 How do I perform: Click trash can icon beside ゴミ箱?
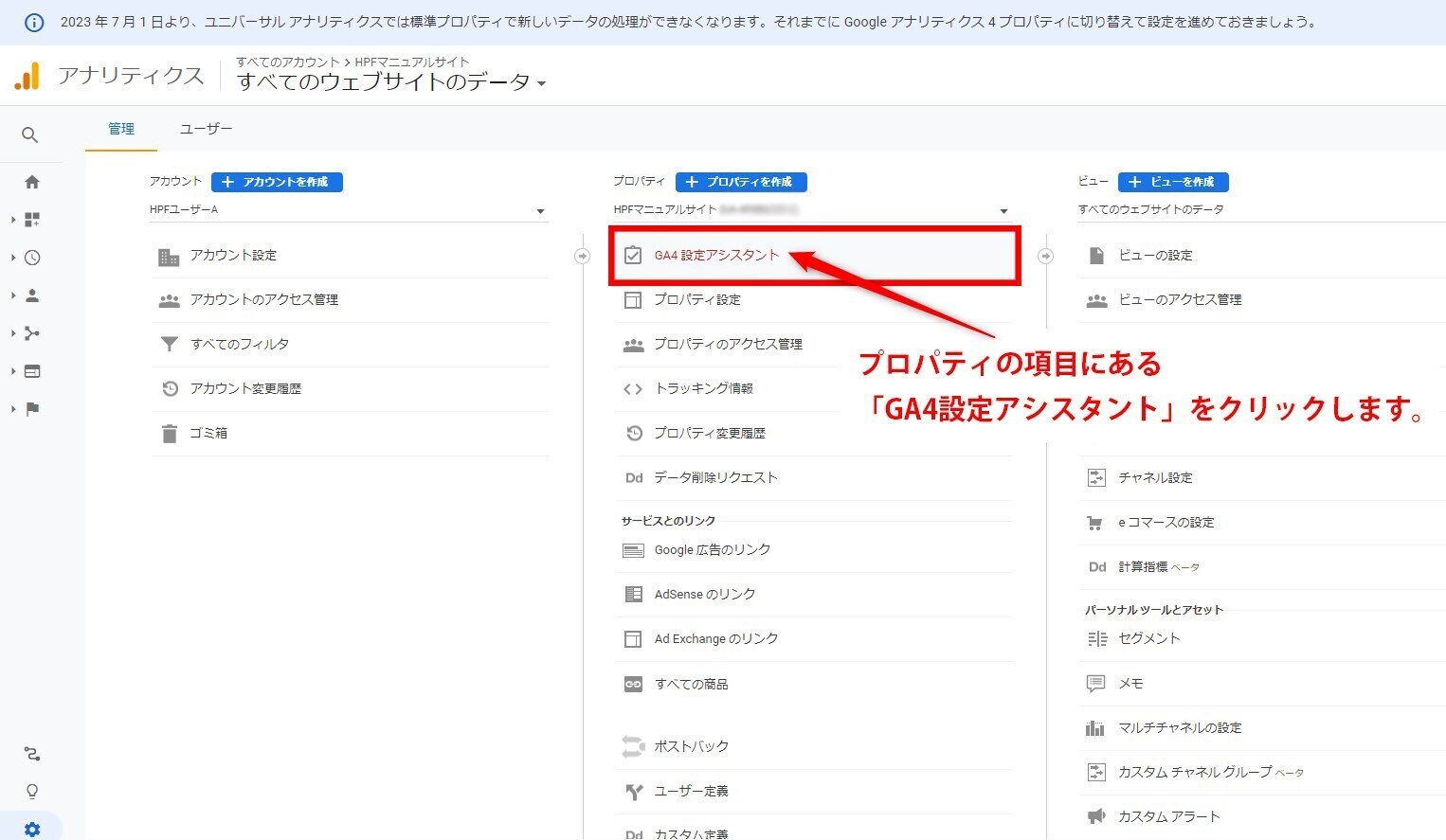point(169,434)
